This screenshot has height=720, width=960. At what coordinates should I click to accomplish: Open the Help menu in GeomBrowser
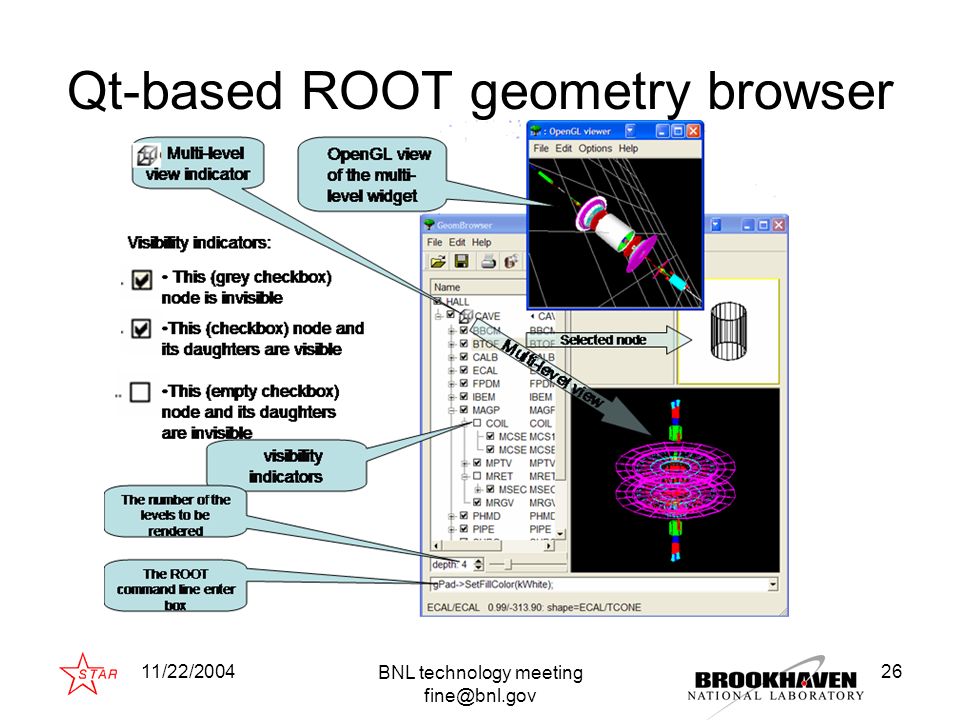(x=481, y=242)
